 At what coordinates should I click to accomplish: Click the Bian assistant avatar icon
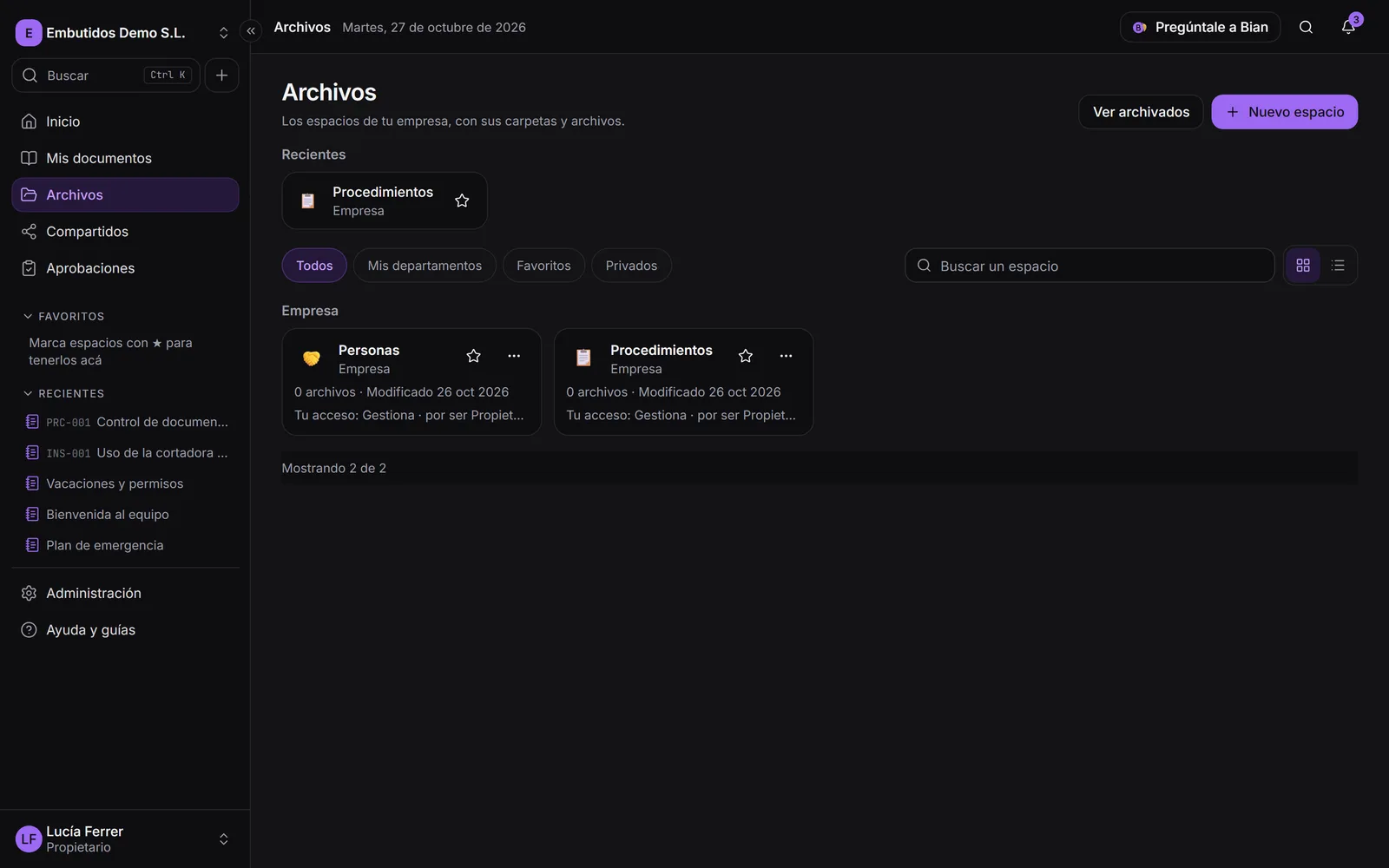point(1140,28)
